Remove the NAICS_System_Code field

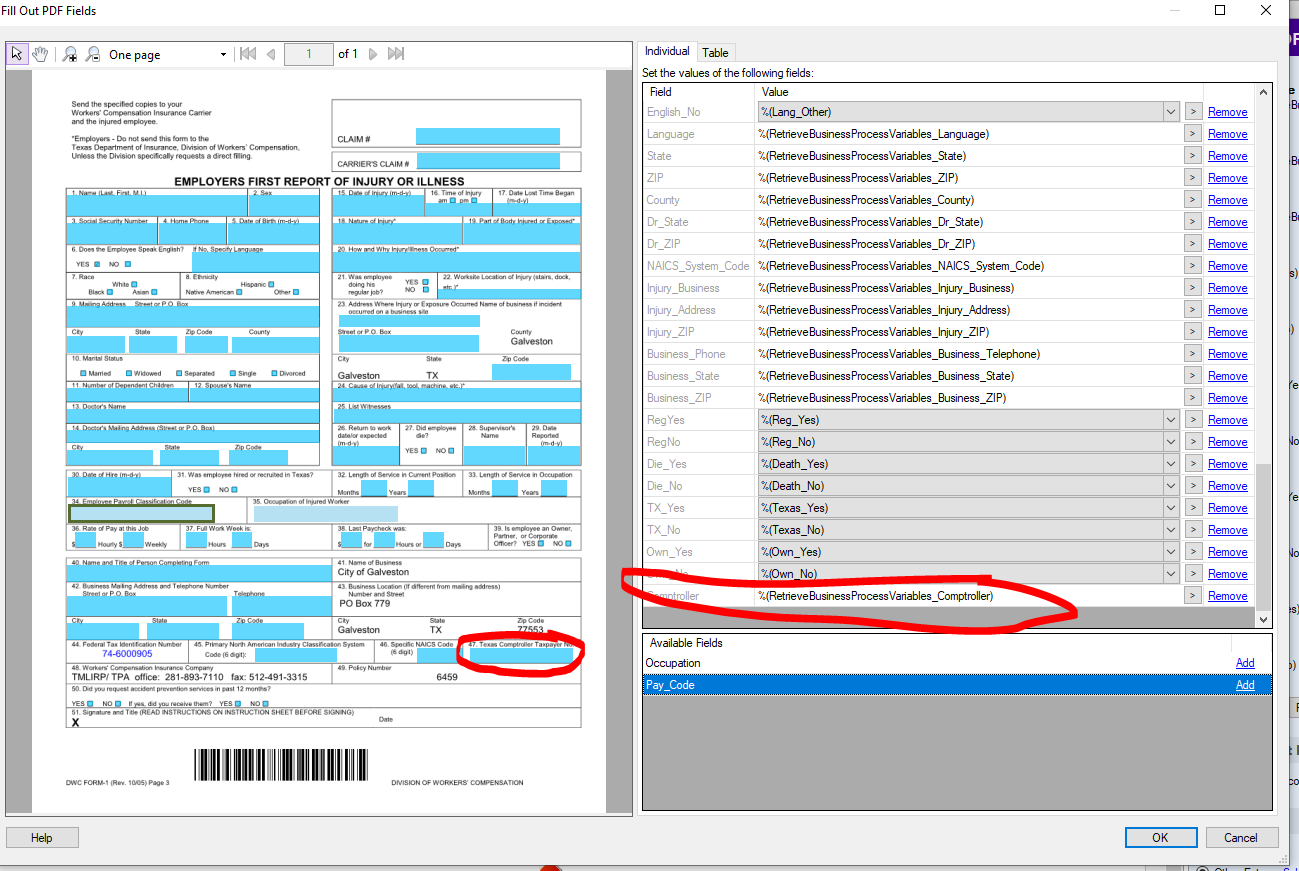tap(1227, 266)
